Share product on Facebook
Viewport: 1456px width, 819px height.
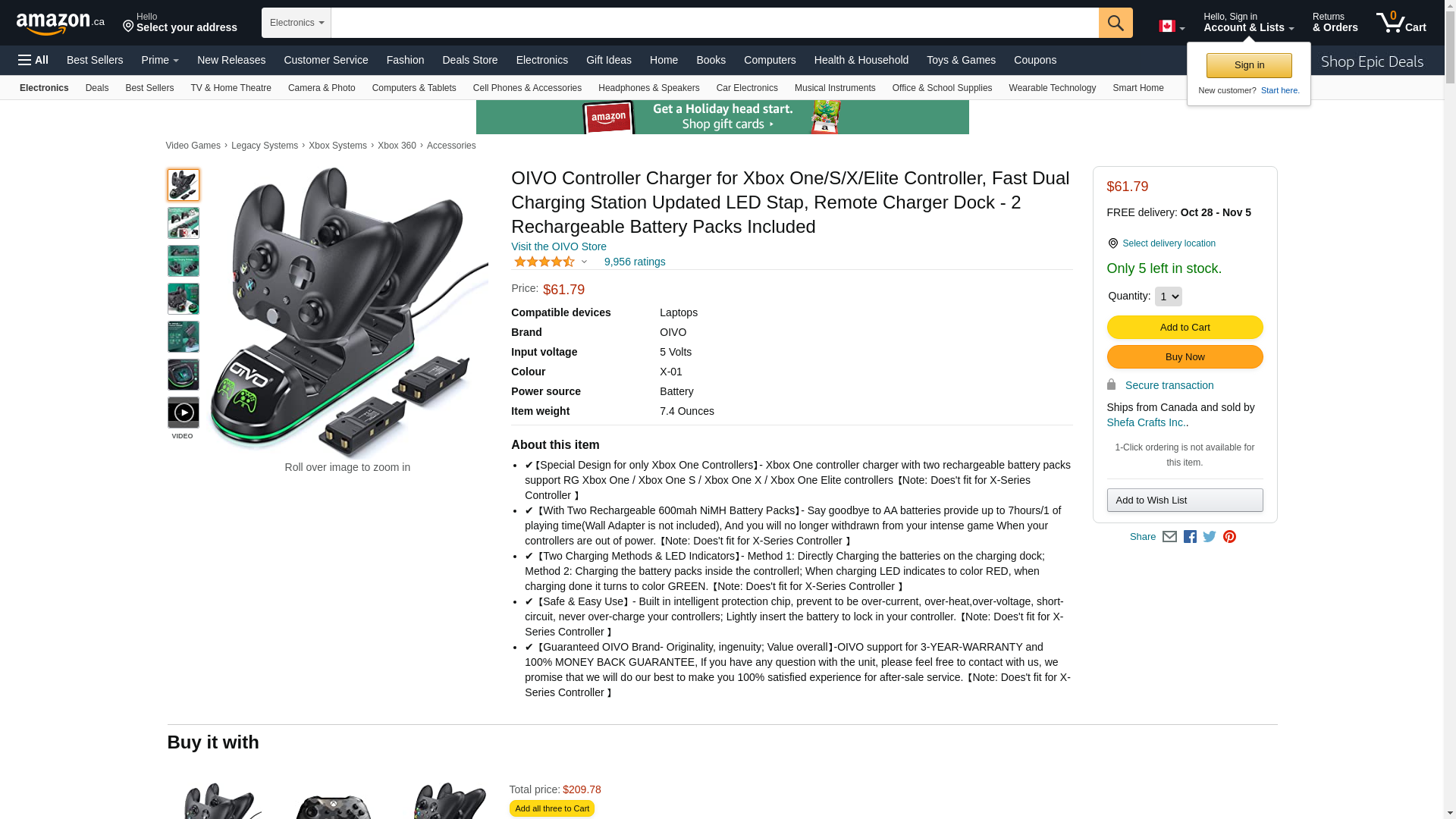(1190, 537)
